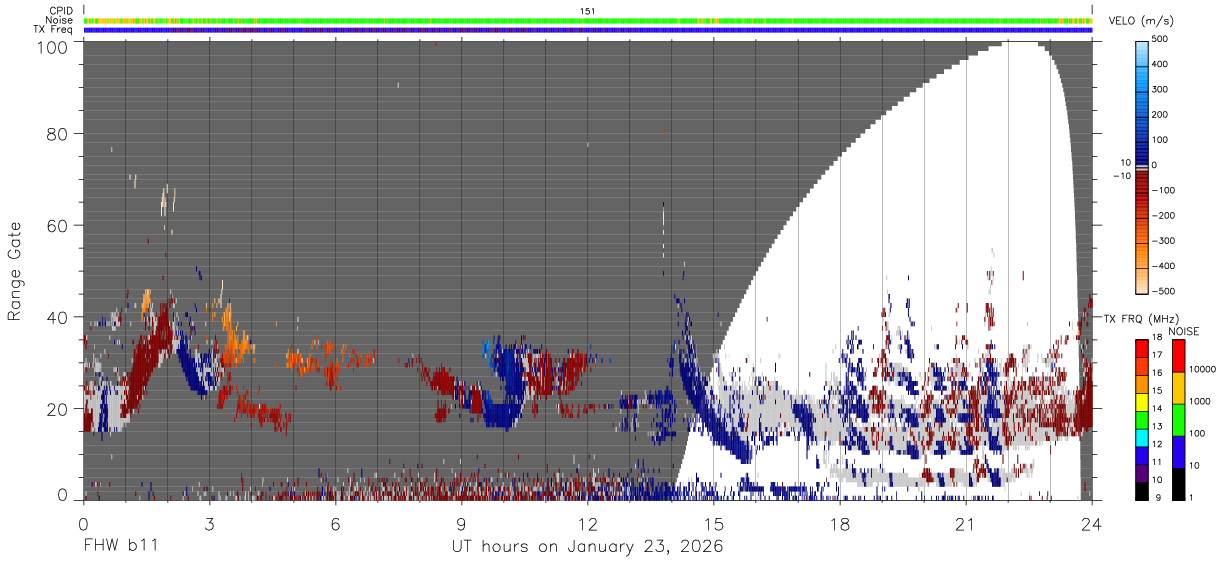Click the 9 hour tick label
Viewport: 1228px width, 567px height.
[x=461, y=523]
